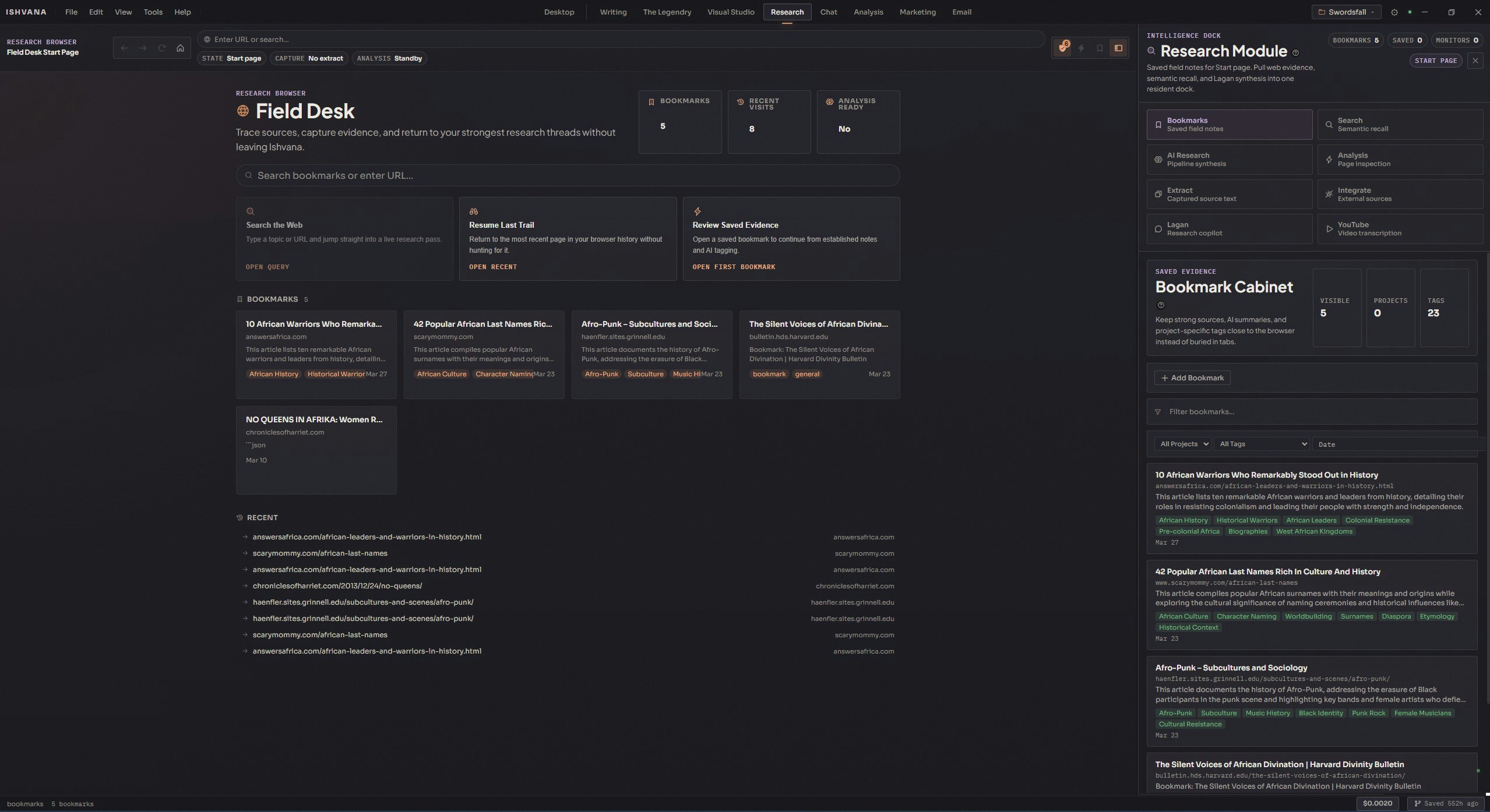Click the reload page icon
The width and height of the screenshot is (1490, 812).
[x=161, y=48]
